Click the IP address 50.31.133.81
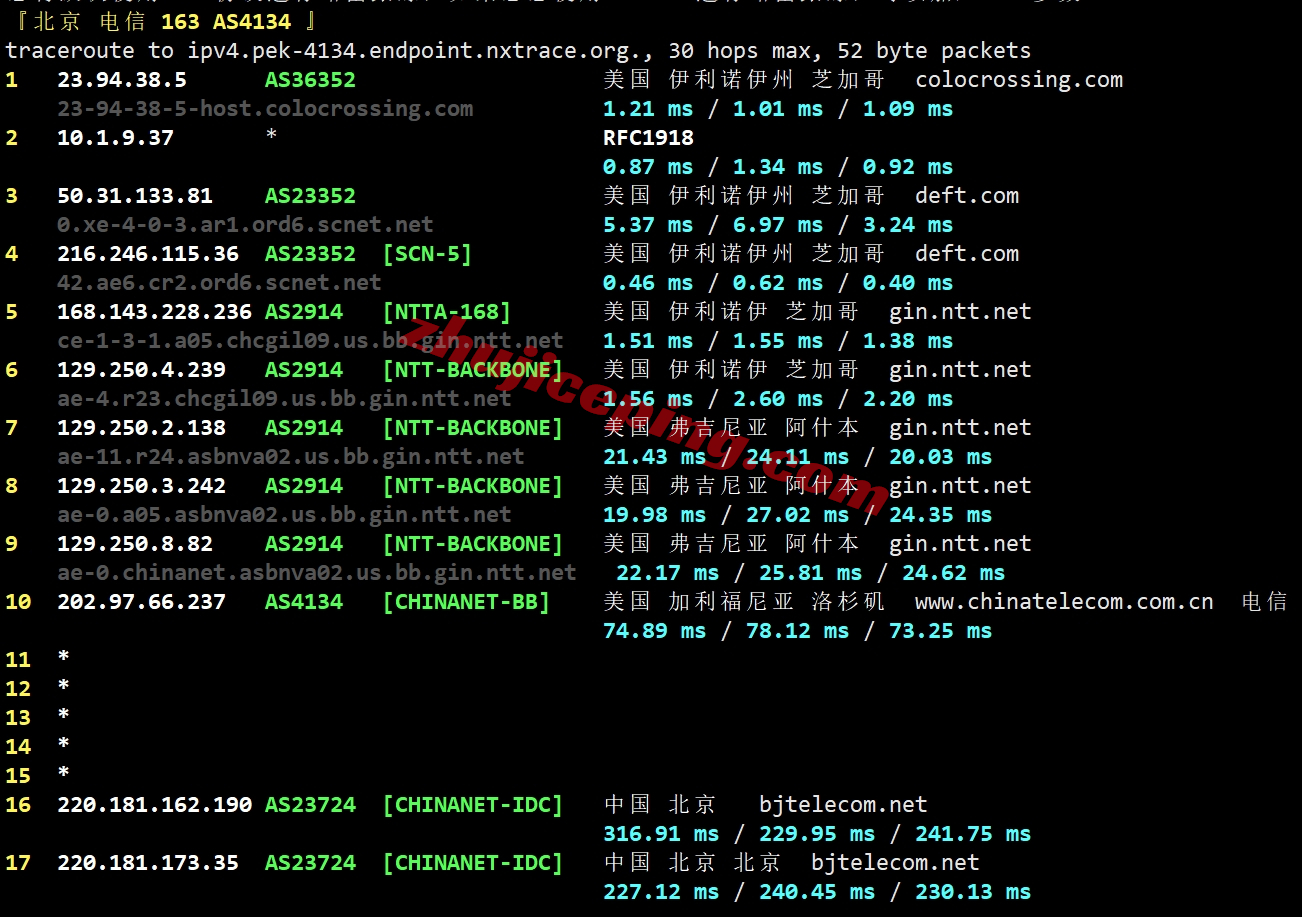Image resolution: width=1302 pixels, height=917 pixels. point(135,196)
